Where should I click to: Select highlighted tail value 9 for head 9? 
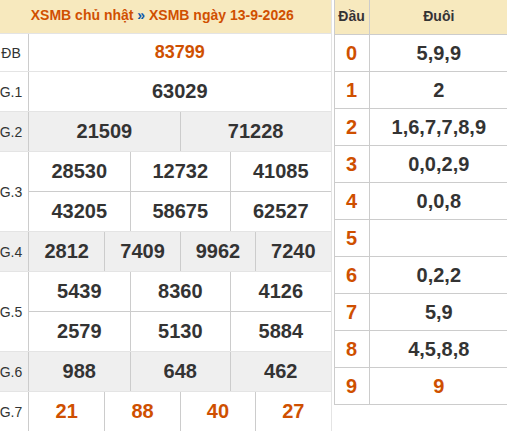click(439, 386)
